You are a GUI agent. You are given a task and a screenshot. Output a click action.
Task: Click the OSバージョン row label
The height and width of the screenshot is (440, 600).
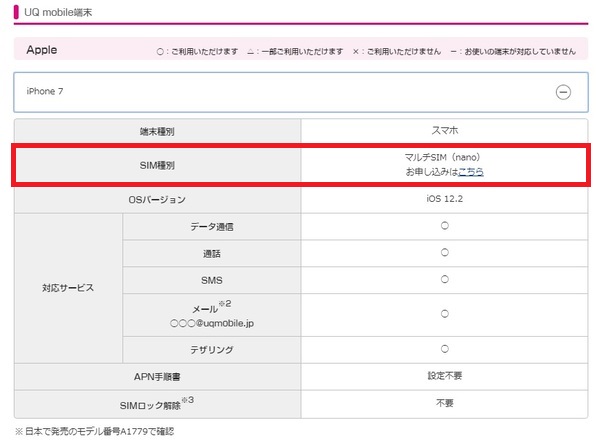(x=157, y=199)
